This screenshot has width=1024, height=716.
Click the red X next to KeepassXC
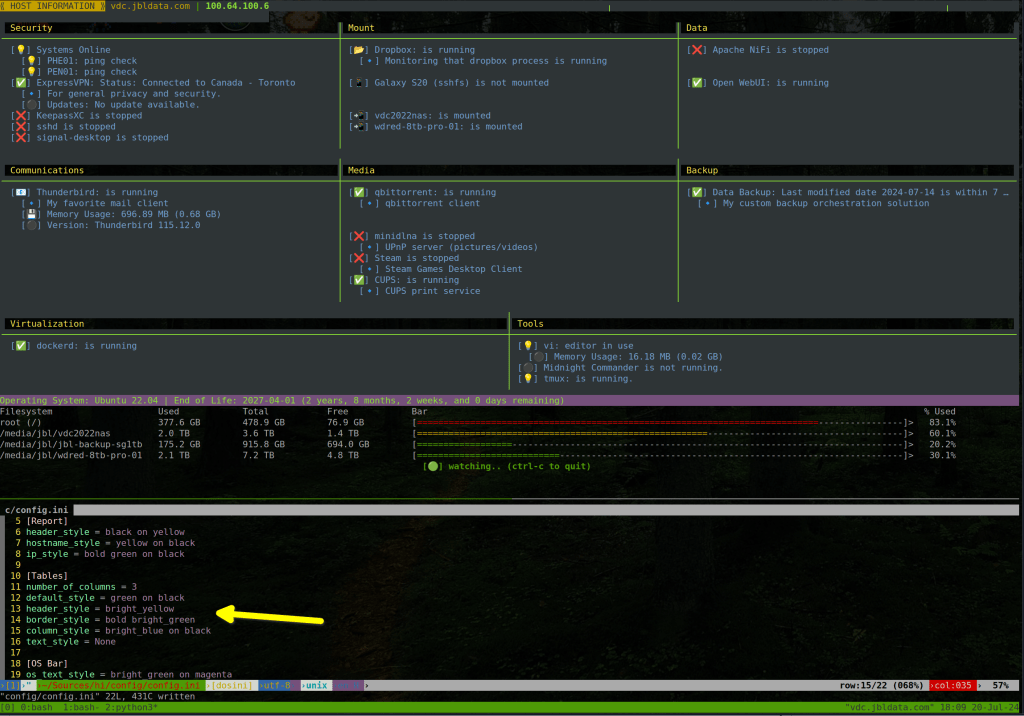click(x=18, y=116)
